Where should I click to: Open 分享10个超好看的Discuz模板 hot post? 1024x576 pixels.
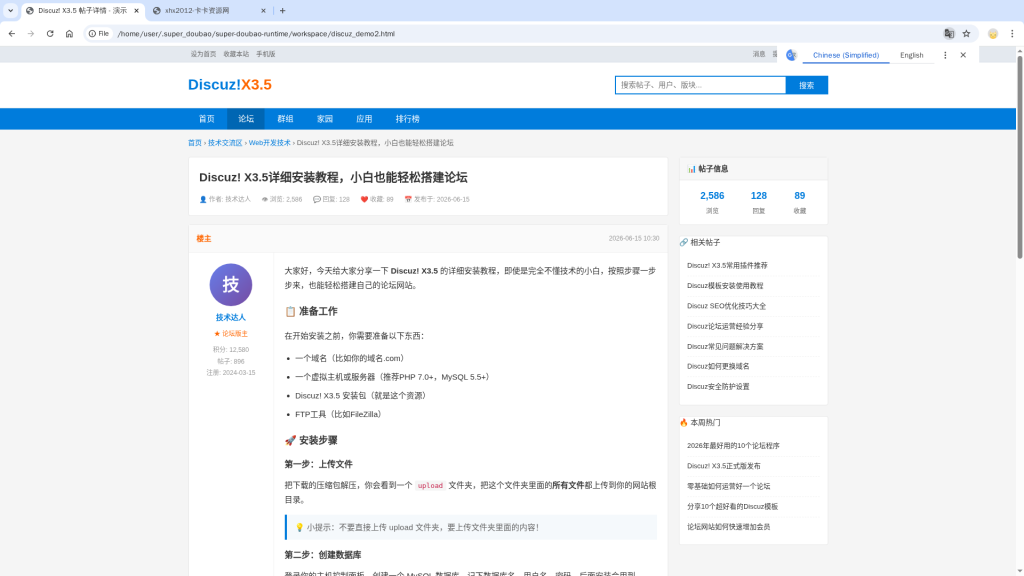tap(732, 507)
